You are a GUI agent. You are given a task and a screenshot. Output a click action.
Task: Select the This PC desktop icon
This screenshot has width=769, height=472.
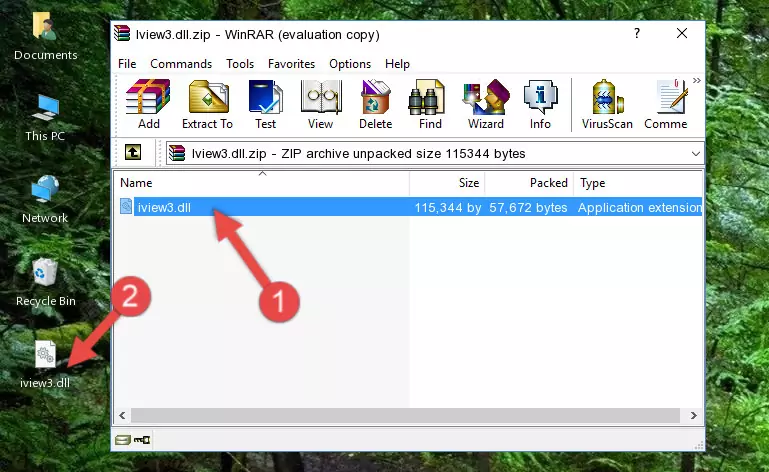click(45, 118)
